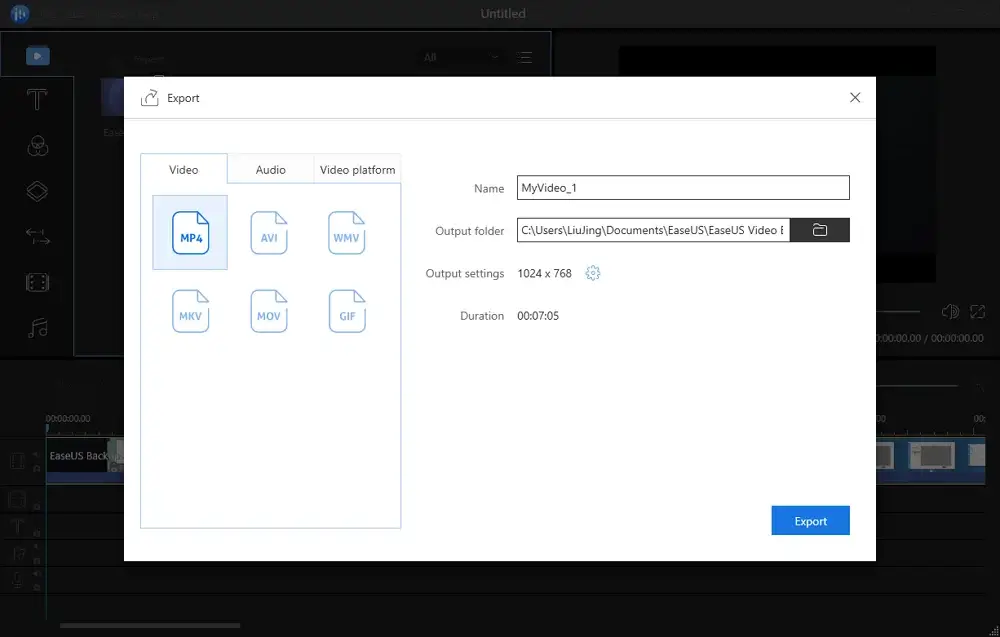Open the Overlays diamond icon in sidebar
1000x637 pixels.
37,190
